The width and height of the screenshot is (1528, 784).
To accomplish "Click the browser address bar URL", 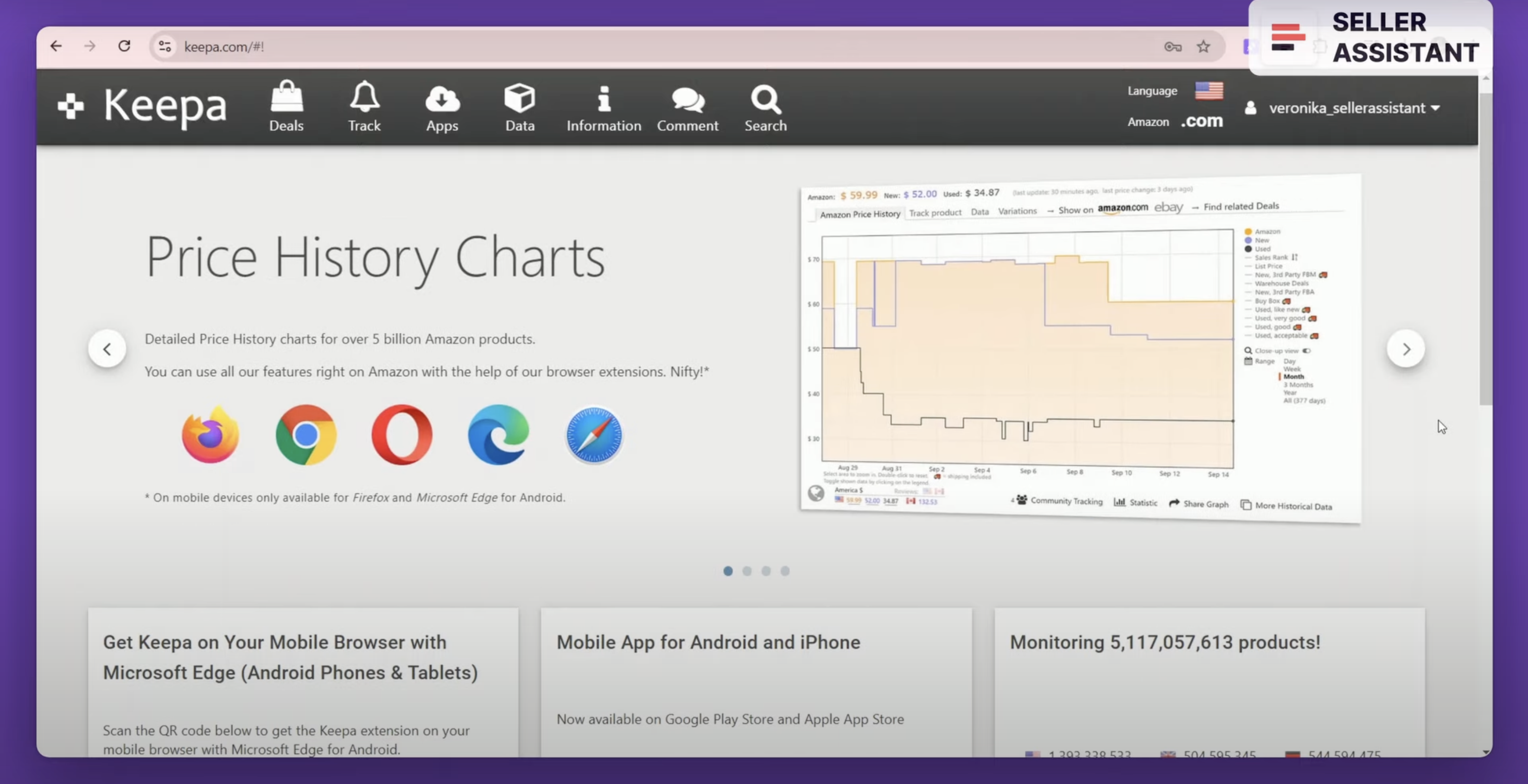I will tap(224, 47).
